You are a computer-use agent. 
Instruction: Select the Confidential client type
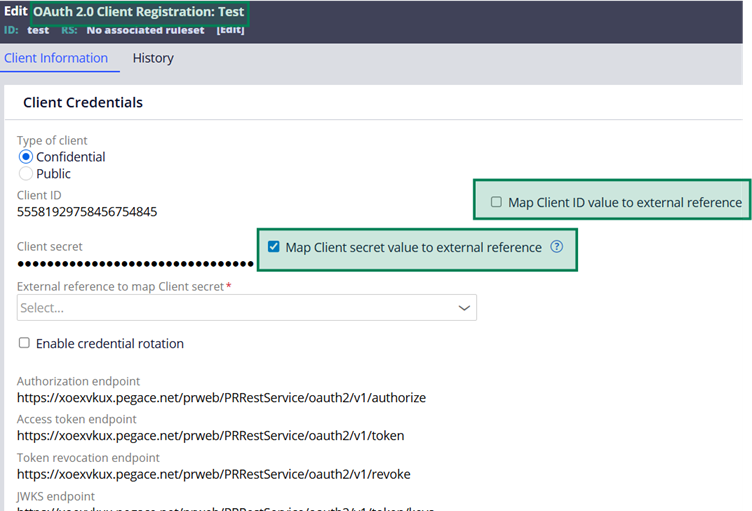coord(26,157)
